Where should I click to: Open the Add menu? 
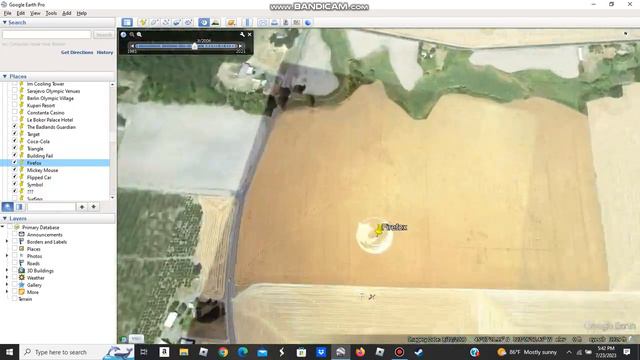pyautogui.click(x=67, y=13)
